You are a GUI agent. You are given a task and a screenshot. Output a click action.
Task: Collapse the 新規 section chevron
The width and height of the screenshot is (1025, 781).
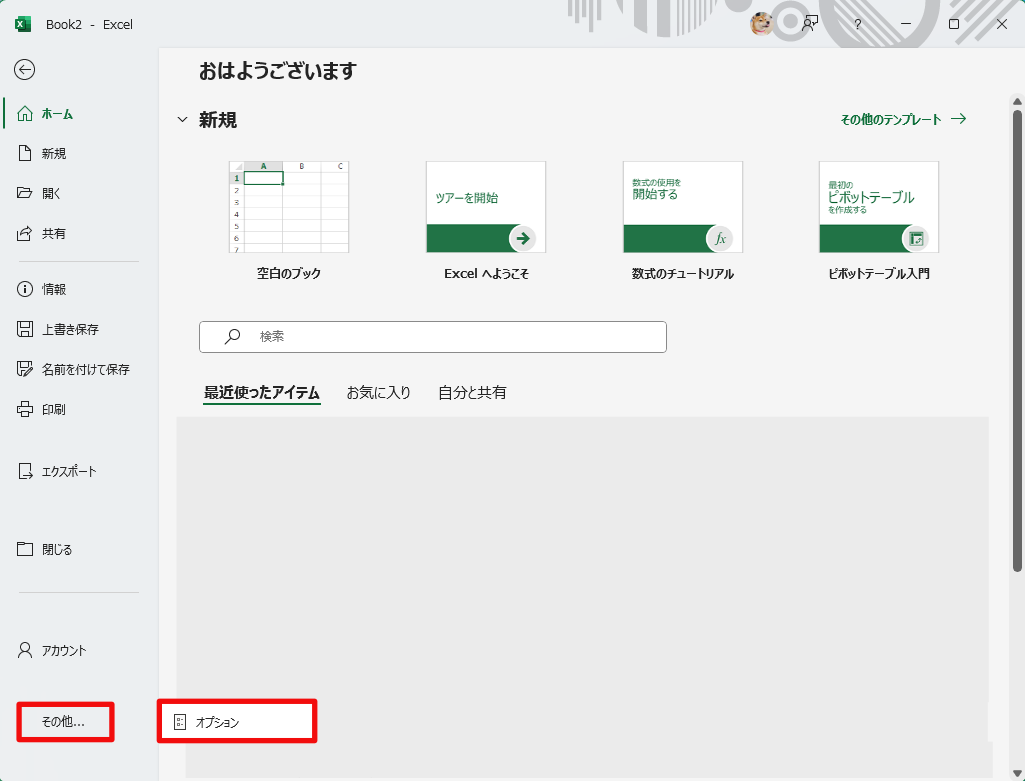coord(182,120)
